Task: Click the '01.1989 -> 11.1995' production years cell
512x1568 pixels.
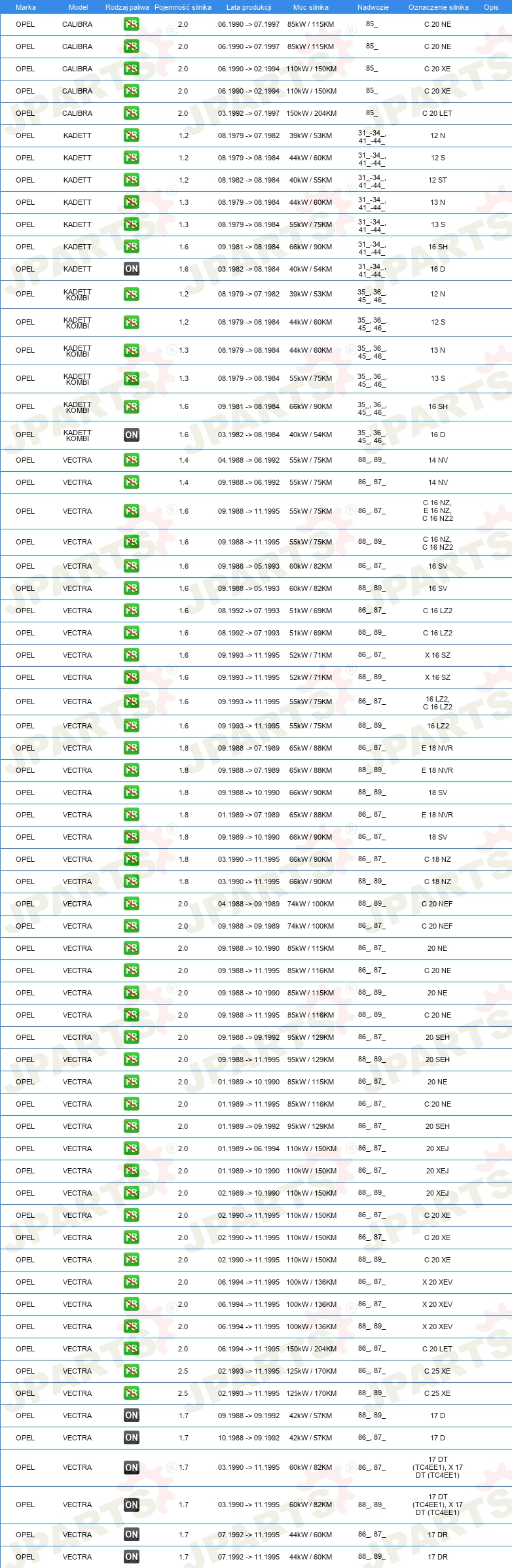Action: 249,1104
